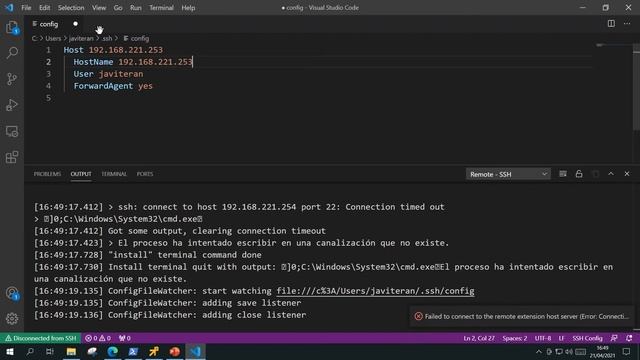Viewport: 640px width, 360px height.
Task: Open the Help menu
Action: (188, 8)
